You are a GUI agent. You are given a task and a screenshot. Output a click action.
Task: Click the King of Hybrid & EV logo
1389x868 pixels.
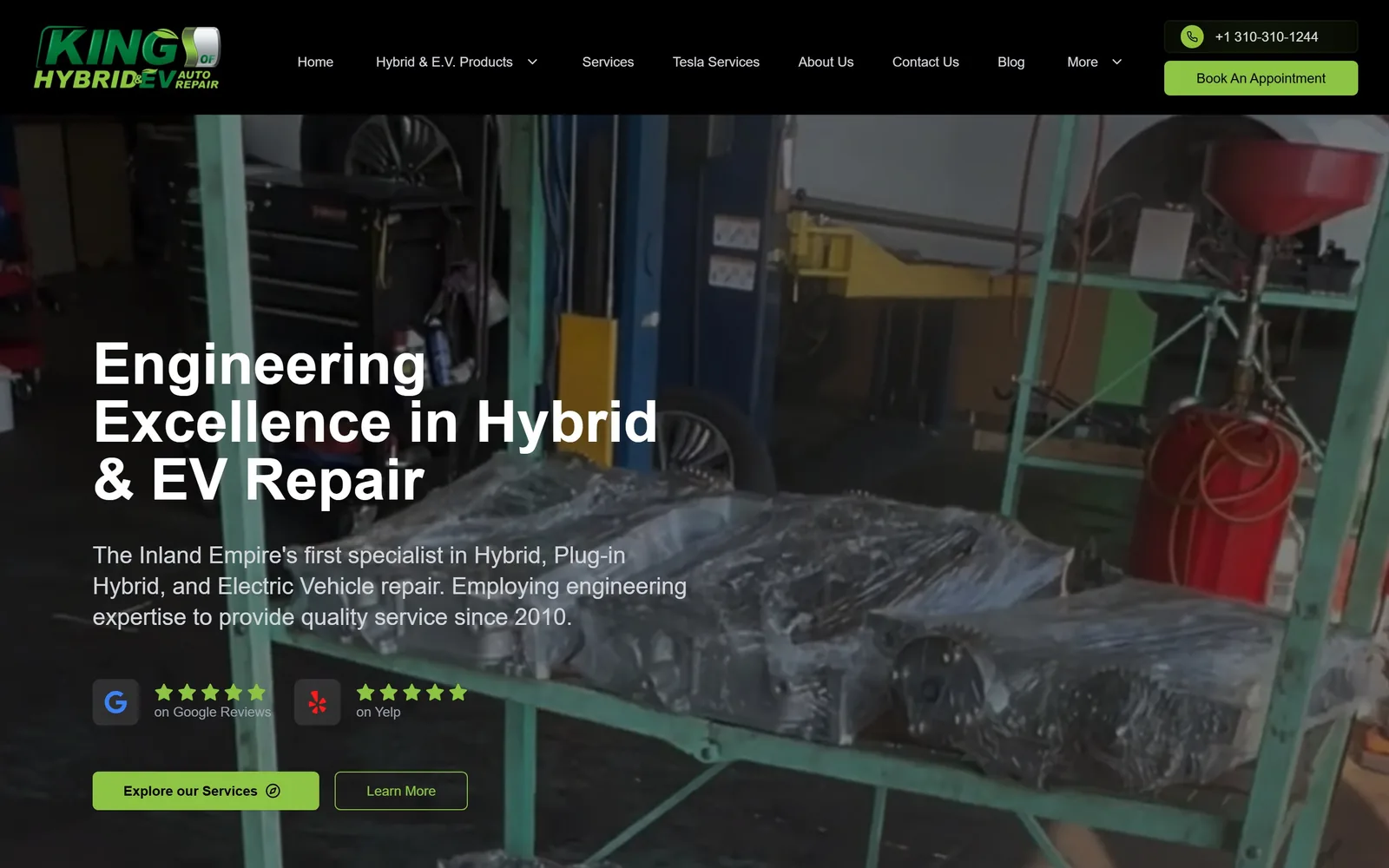(128, 57)
